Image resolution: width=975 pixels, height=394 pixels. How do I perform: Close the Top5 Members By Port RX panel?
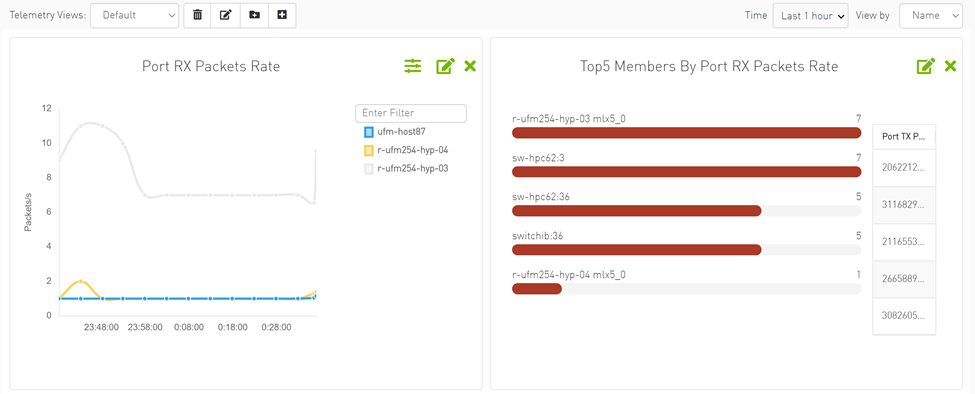pos(950,66)
